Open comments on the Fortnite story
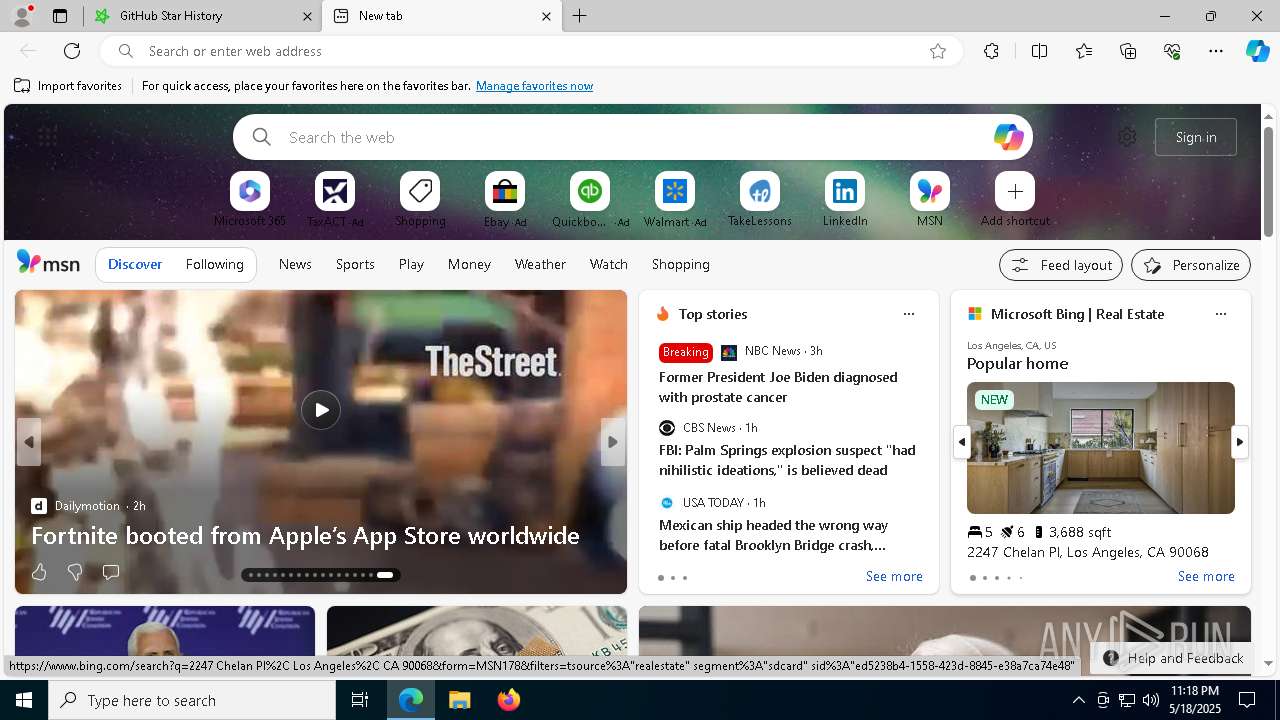 click(x=111, y=572)
